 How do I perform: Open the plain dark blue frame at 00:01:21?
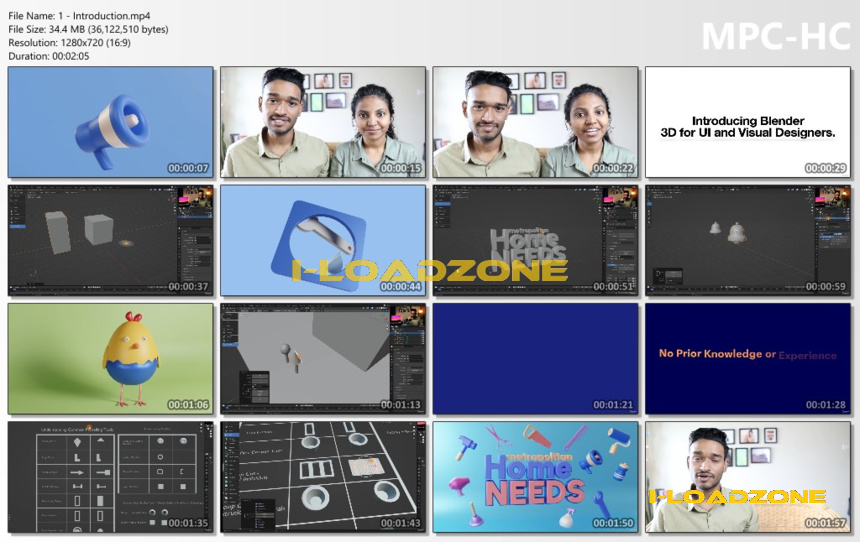pyautogui.click(x=535, y=359)
